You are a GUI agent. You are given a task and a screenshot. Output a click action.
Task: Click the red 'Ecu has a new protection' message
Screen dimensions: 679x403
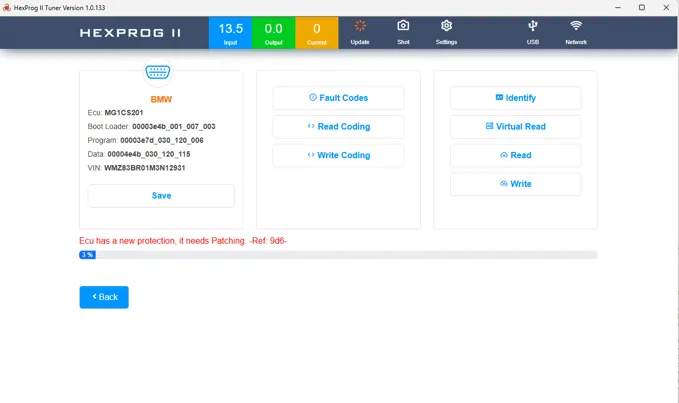pyautogui.click(x=183, y=241)
